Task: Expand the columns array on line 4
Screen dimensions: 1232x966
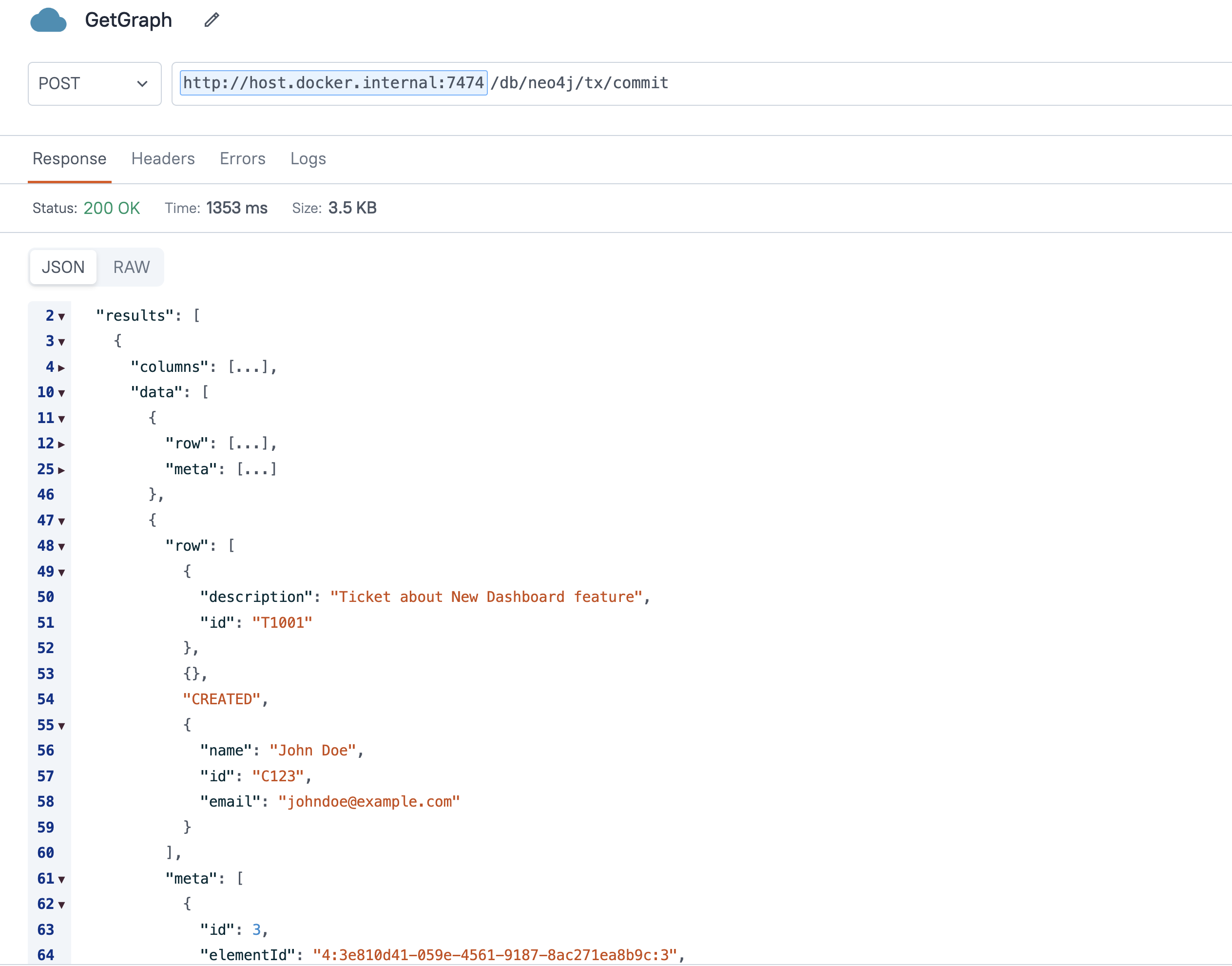Action: coord(61,368)
